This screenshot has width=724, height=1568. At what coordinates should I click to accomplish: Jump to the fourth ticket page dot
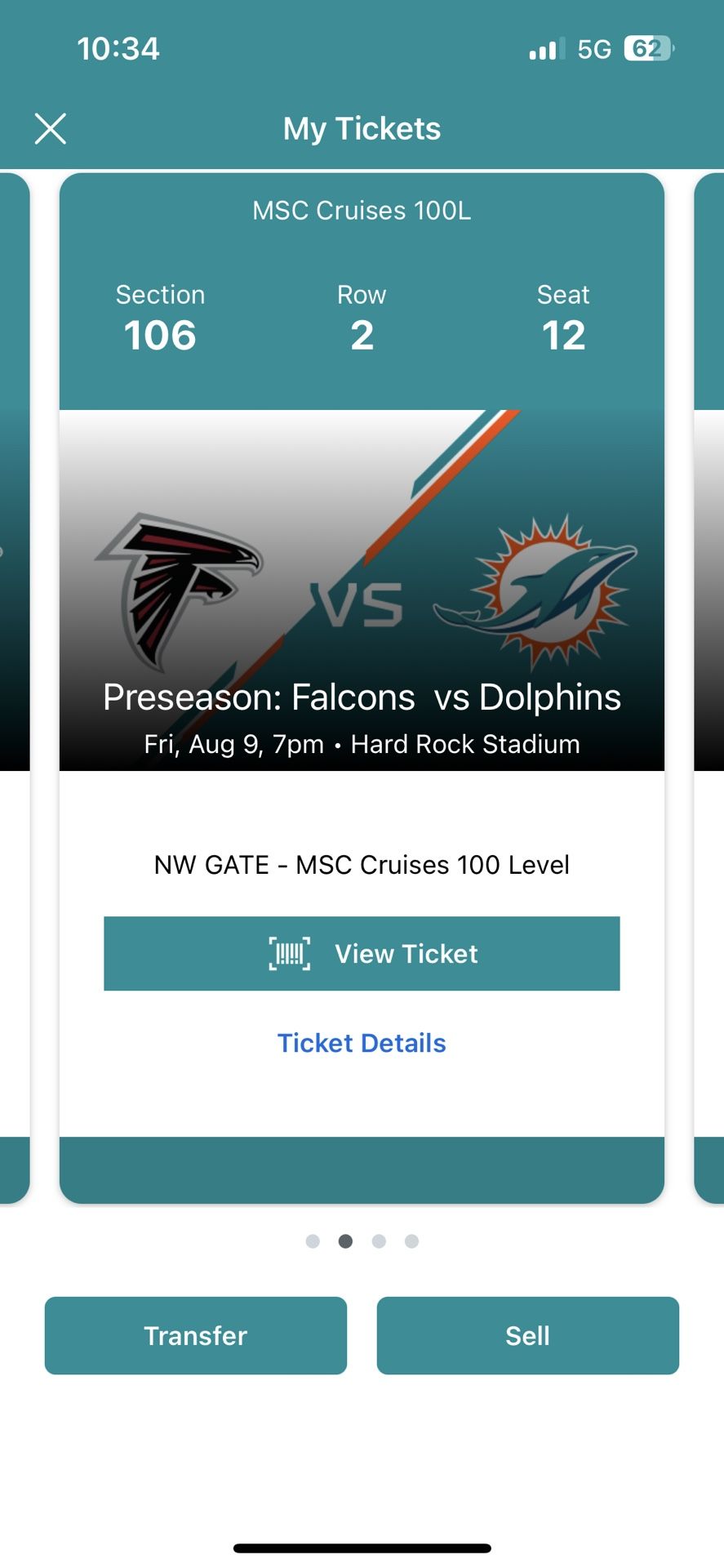point(412,1241)
